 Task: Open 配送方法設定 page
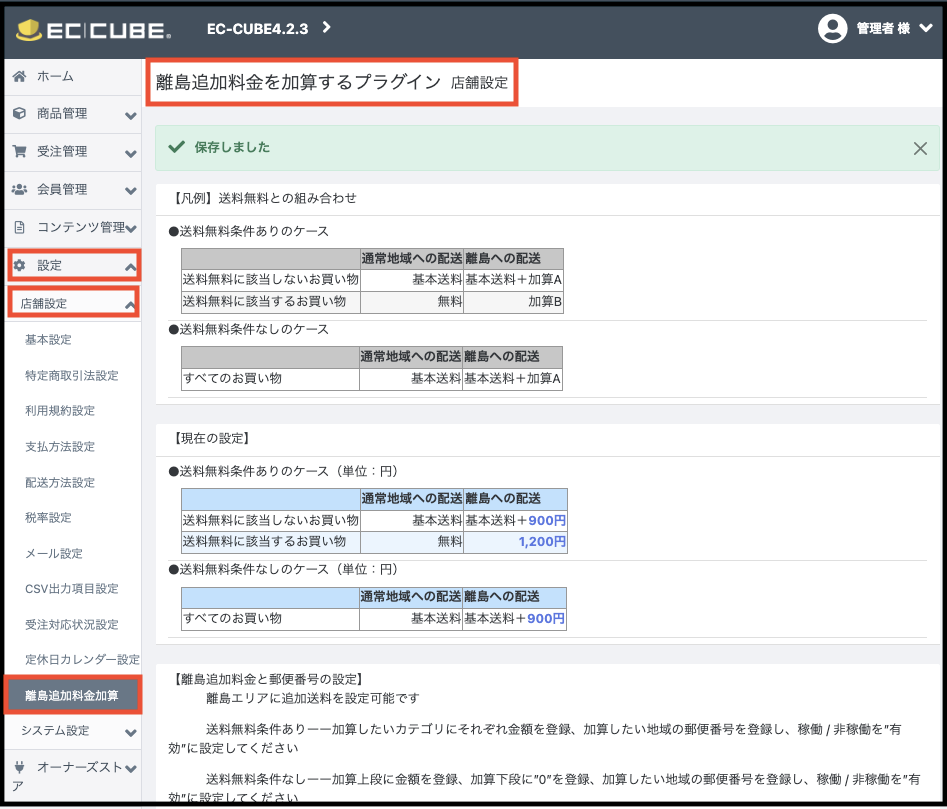click(60, 482)
